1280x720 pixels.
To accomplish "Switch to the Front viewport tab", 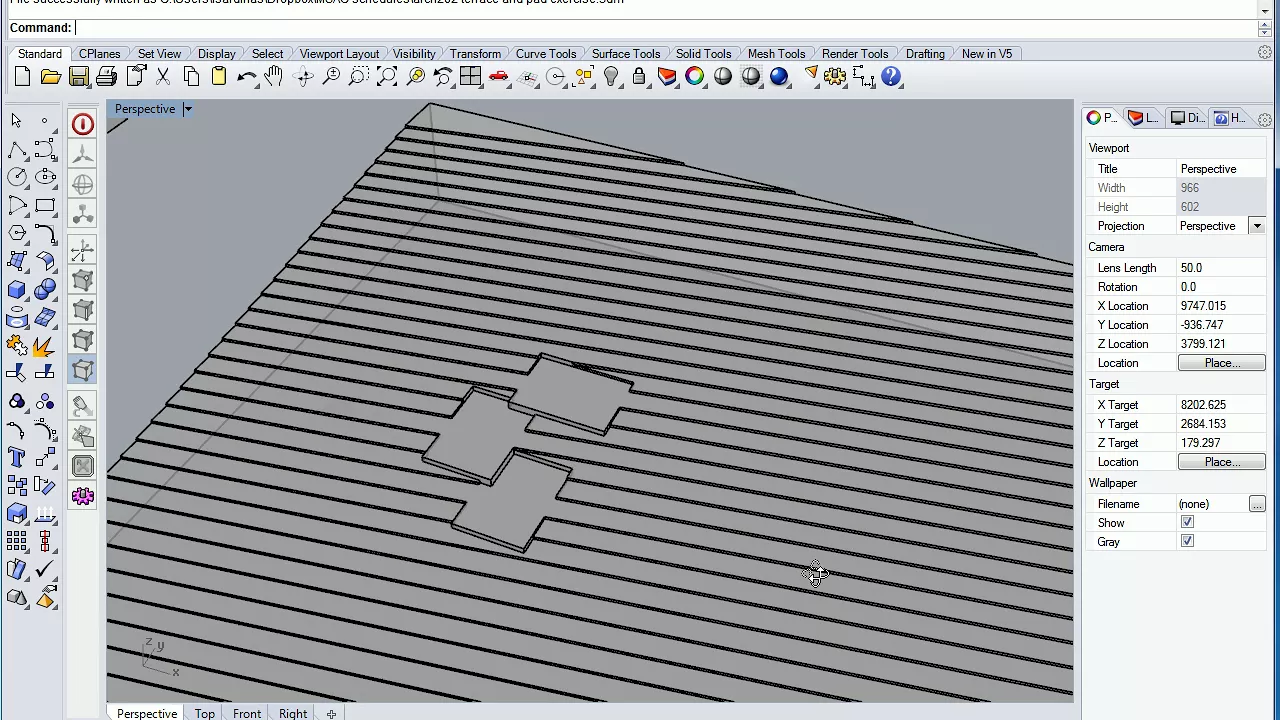I will (247, 713).
